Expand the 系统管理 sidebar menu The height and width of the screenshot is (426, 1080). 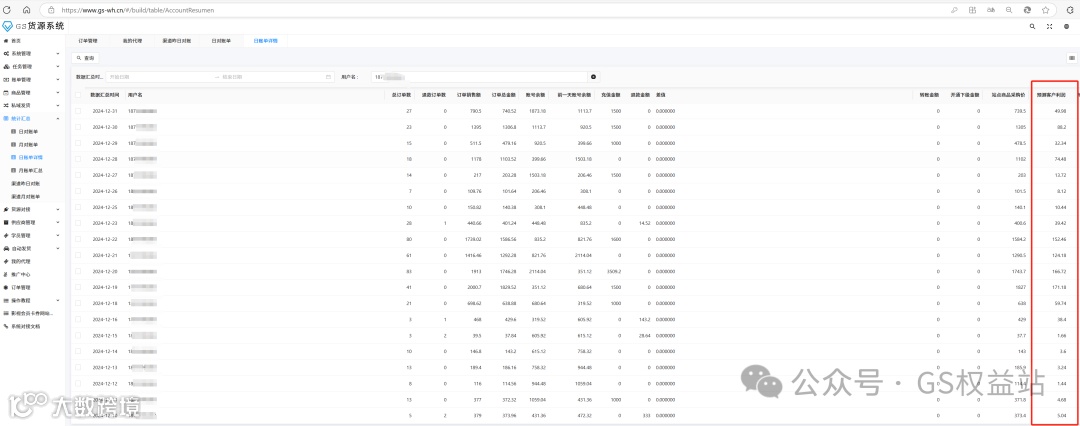click(33, 53)
